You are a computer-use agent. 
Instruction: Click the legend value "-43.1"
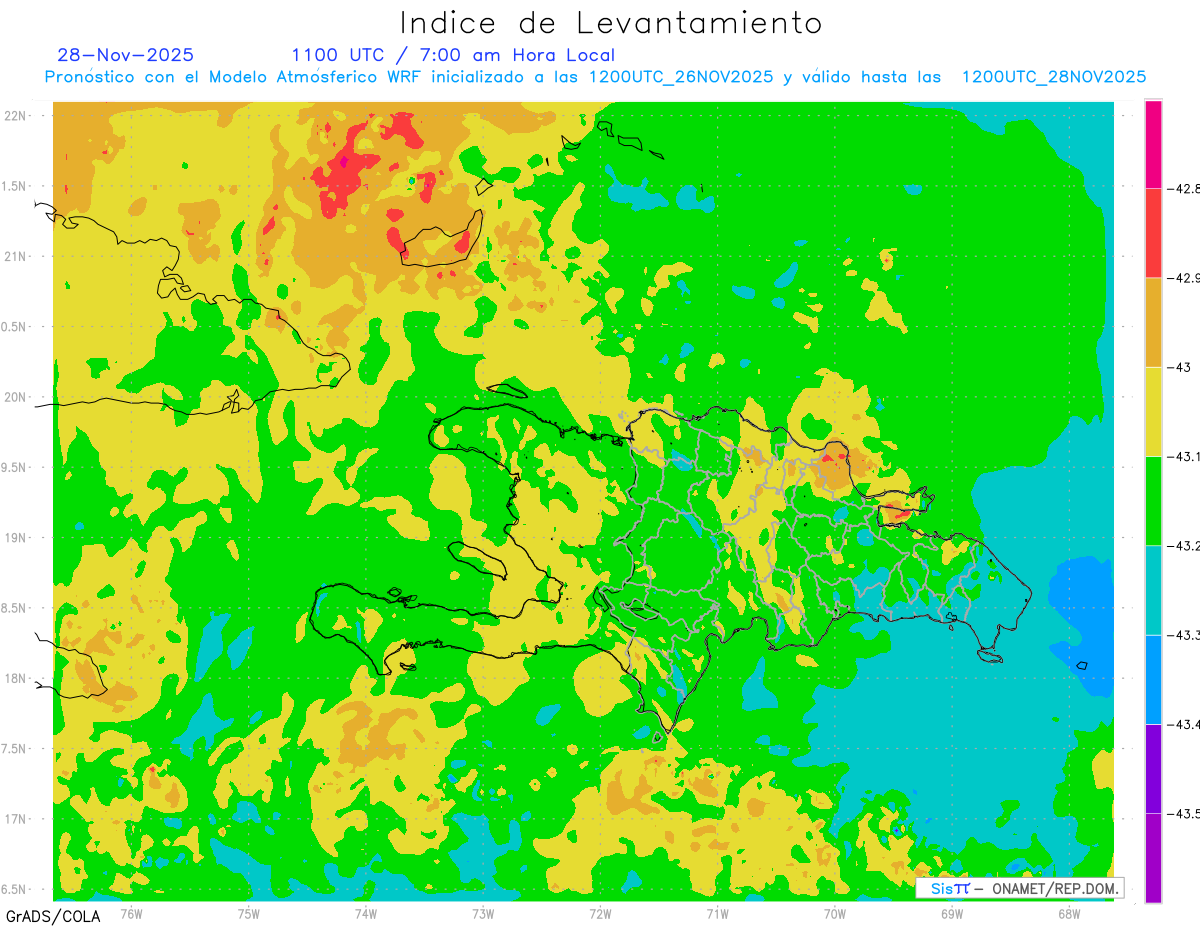click(1183, 456)
